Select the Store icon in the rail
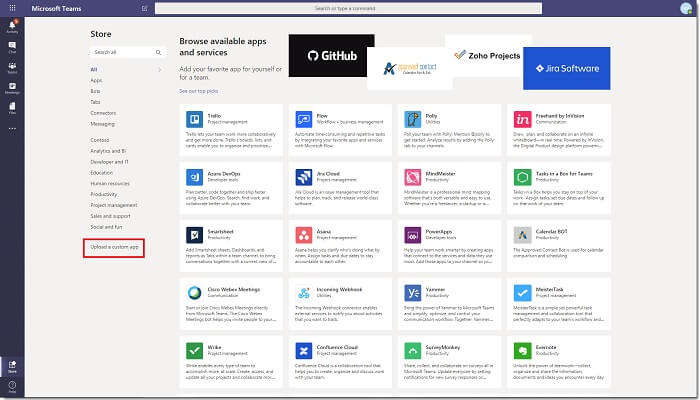The height and width of the screenshot is (400, 700). tap(12, 367)
